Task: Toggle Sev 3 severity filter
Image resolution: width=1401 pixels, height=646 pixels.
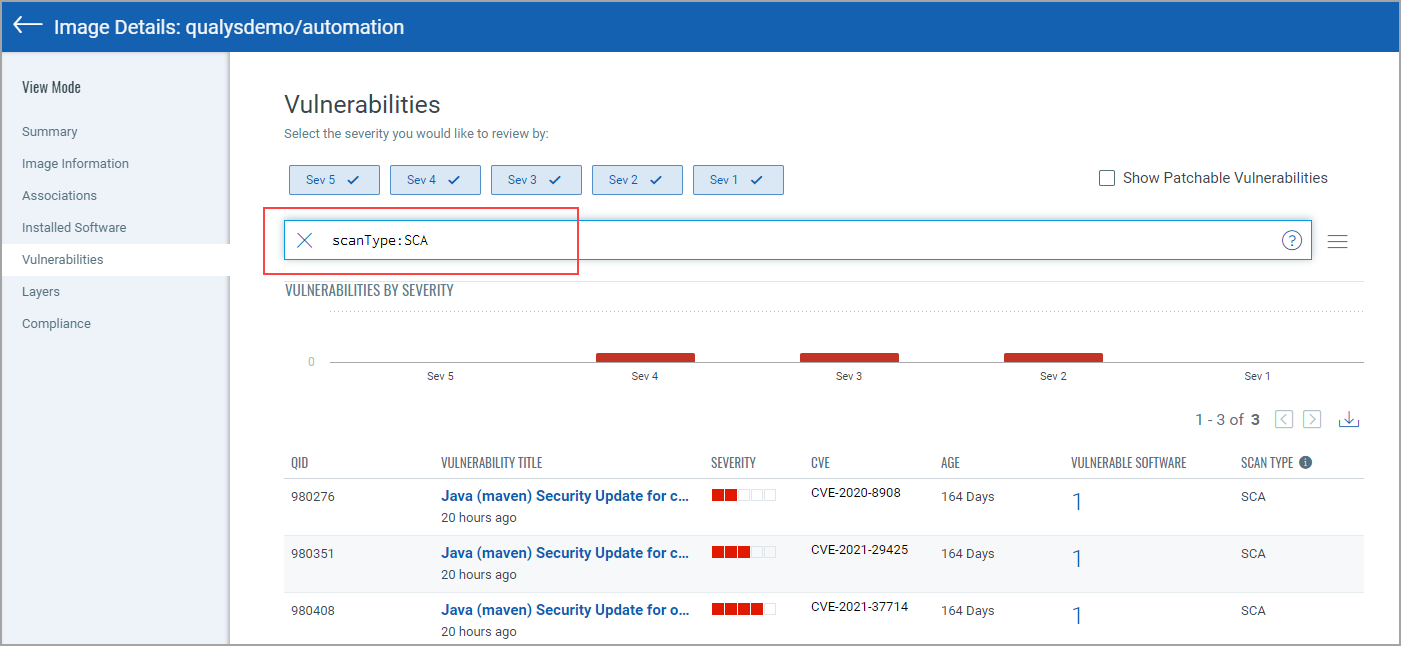Action: tap(536, 180)
